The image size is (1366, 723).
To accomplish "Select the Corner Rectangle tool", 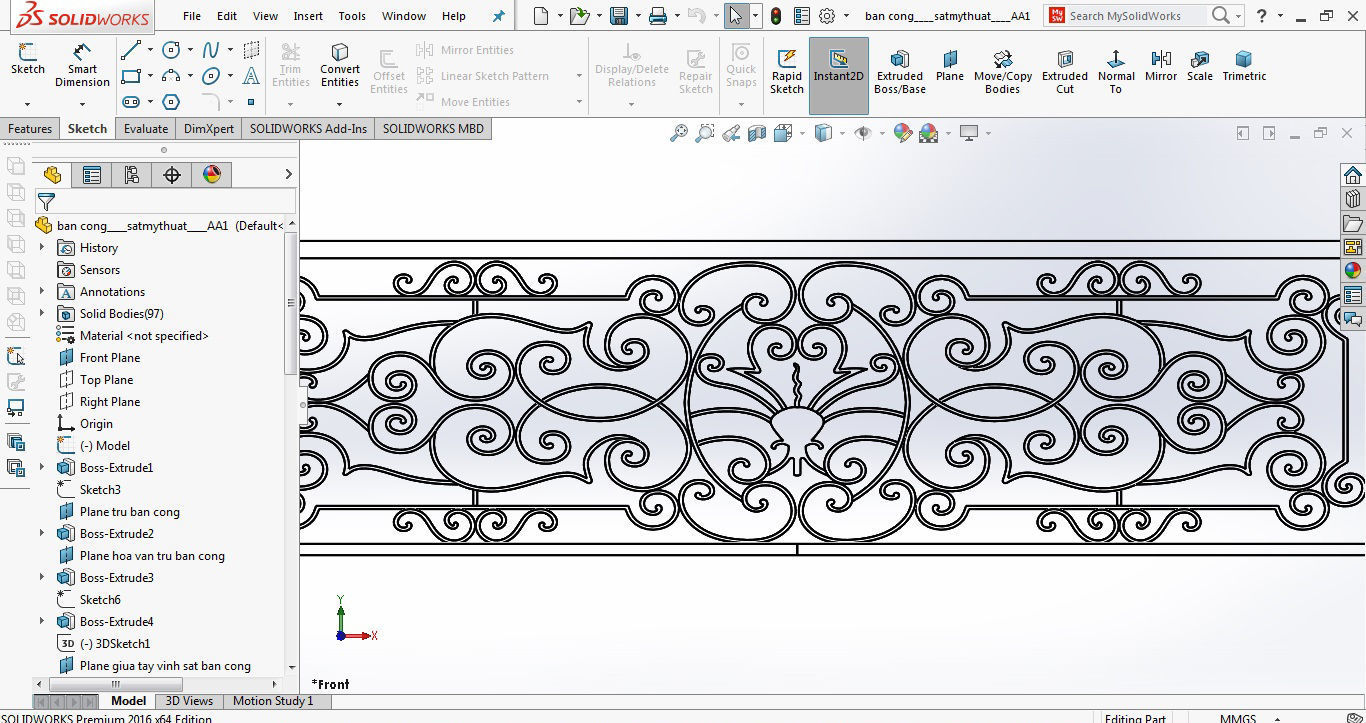I will [x=131, y=76].
